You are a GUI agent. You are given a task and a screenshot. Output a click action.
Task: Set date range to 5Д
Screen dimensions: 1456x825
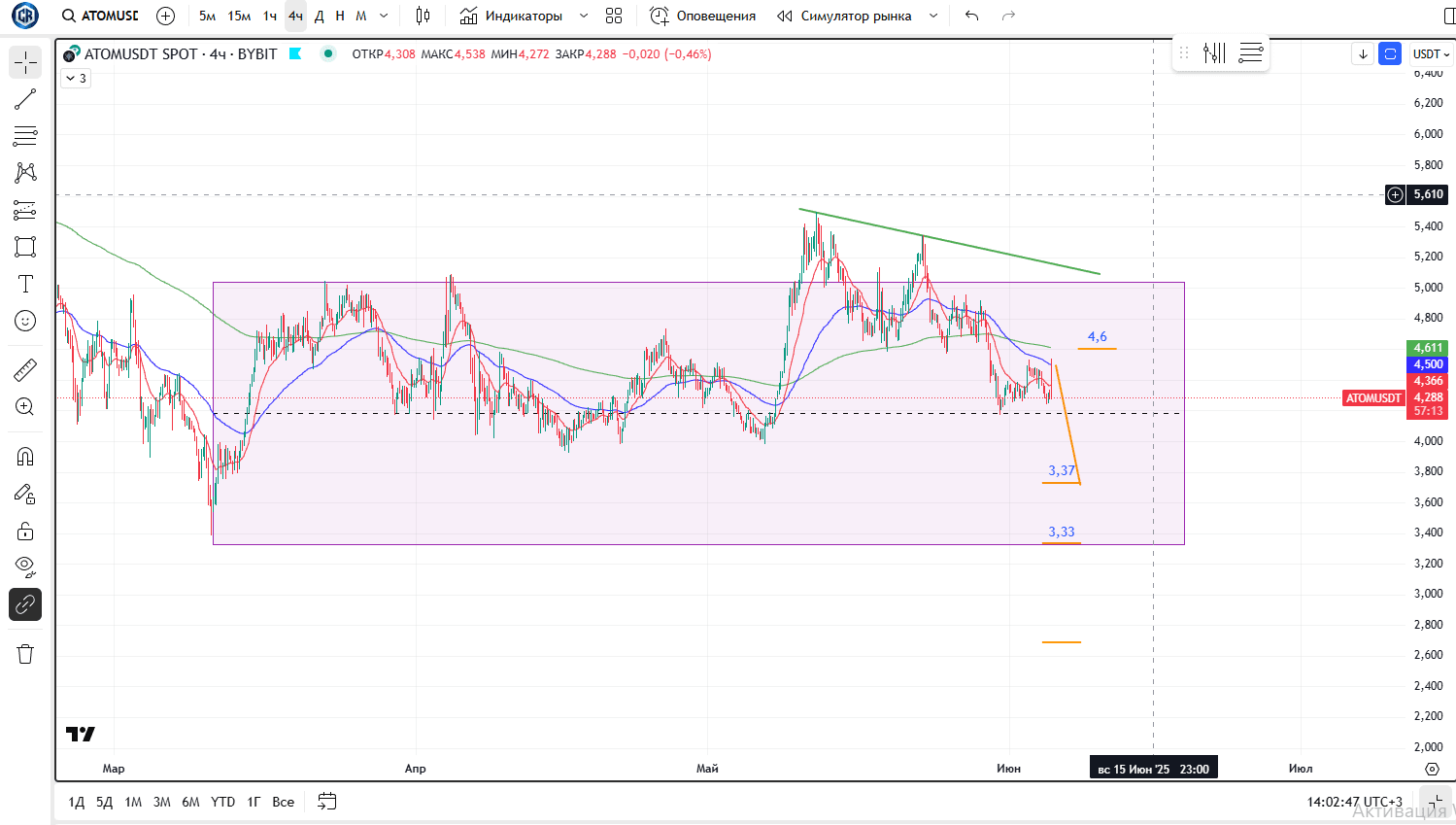point(105,802)
